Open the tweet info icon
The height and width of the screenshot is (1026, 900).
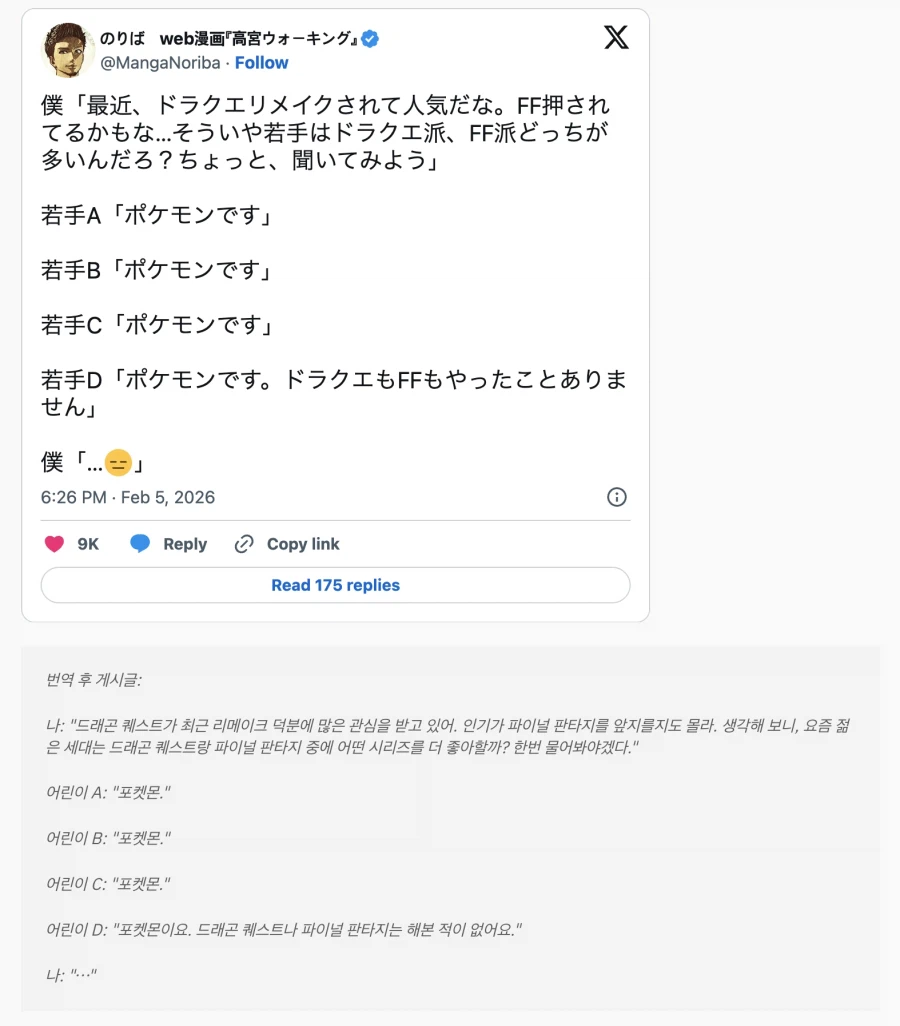[x=617, y=497]
